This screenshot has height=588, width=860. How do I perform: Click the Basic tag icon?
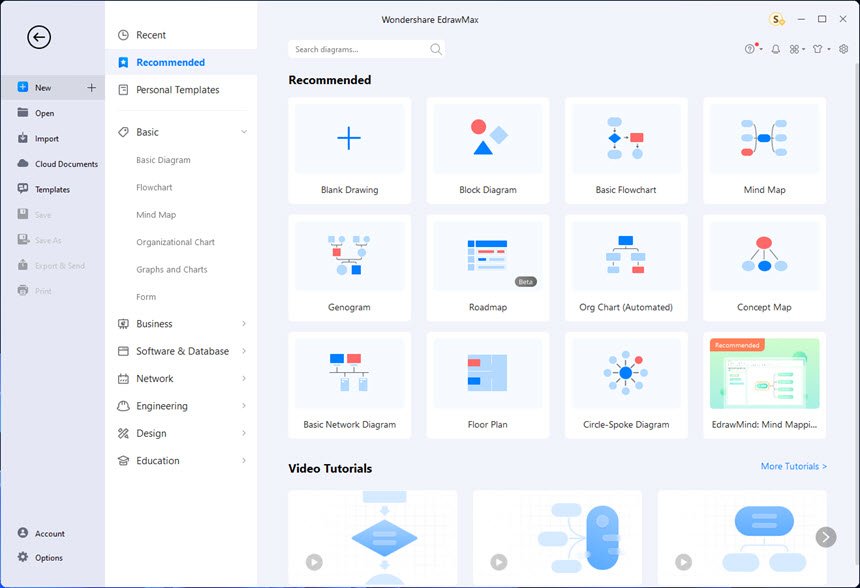[123, 132]
